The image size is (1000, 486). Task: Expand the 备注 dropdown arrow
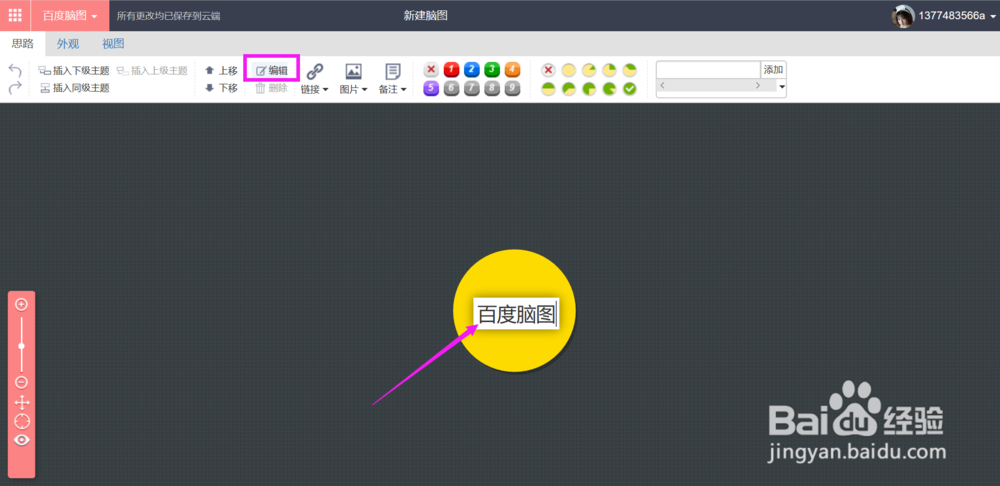(x=404, y=90)
